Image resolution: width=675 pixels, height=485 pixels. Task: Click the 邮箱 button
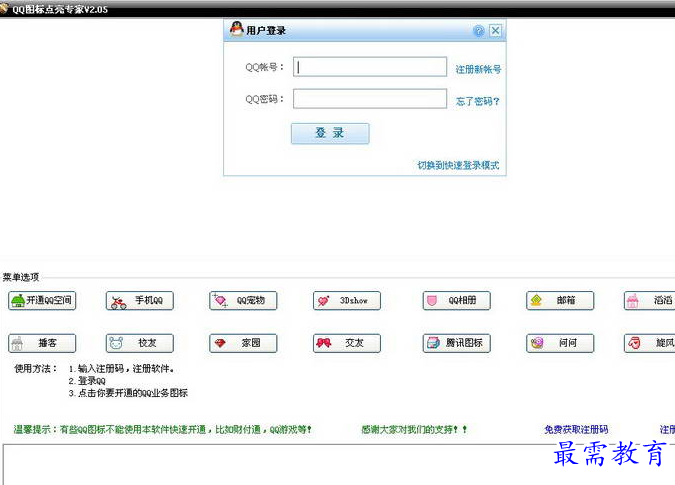tap(560, 300)
